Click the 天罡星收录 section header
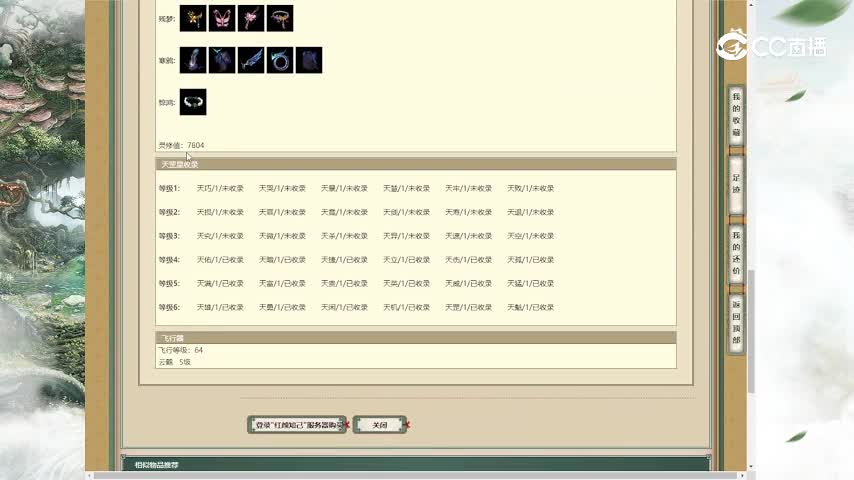The height and width of the screenshot is (480, 854). 416,164
